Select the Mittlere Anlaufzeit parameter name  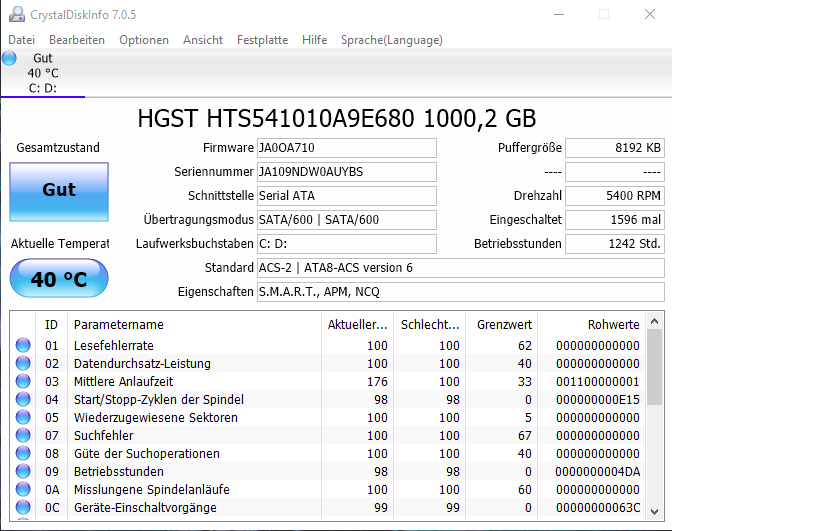pyautogui.click(x=123, y=382)
